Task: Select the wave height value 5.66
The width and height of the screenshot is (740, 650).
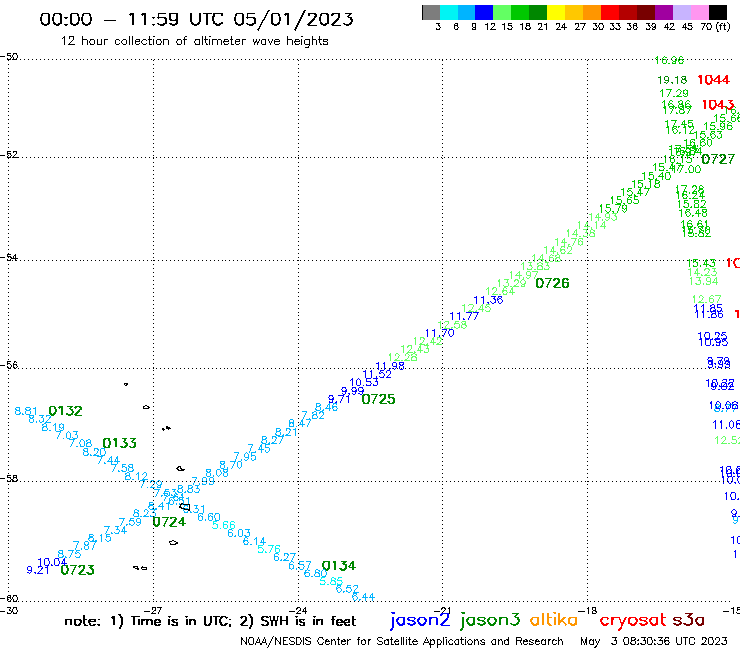Action: (224, 525)
